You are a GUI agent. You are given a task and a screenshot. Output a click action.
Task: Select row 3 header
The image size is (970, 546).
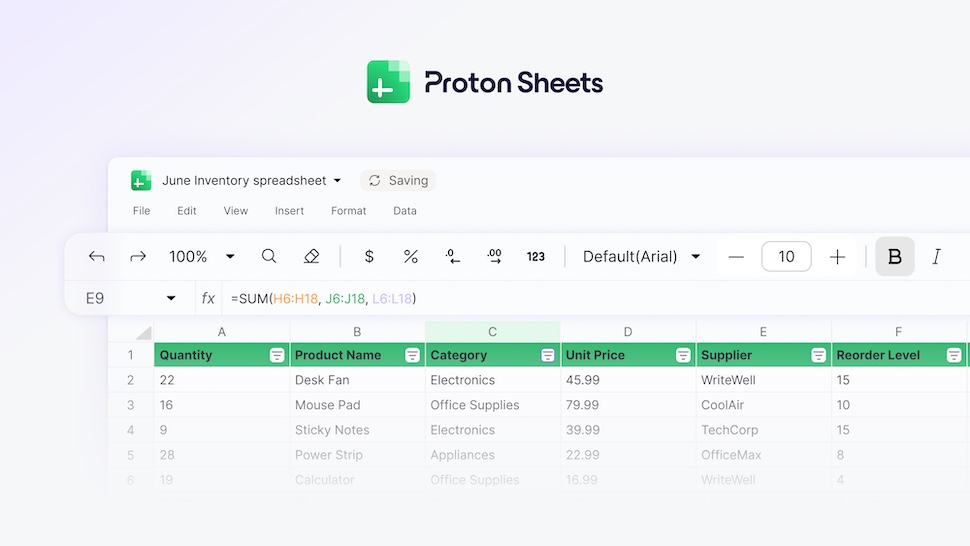pyautogui.click(x=131, y=405)
